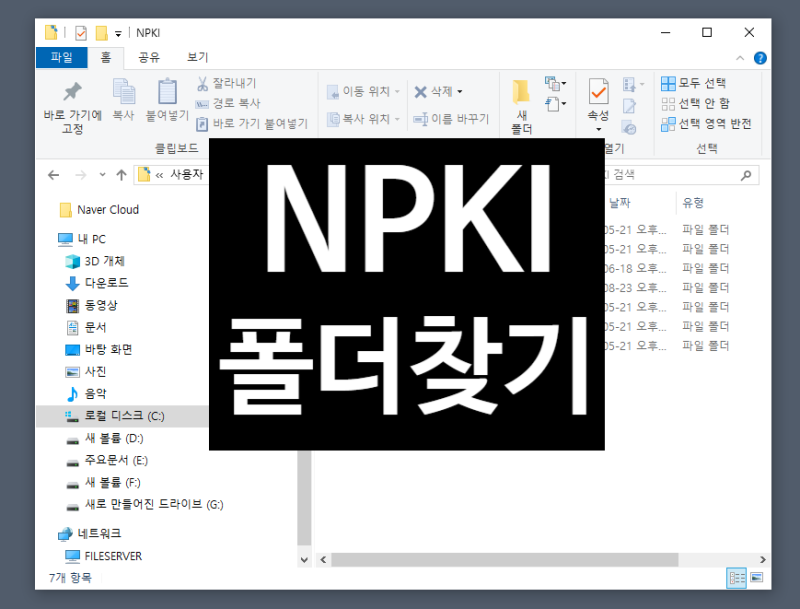The height and width of the screenshot is (609, 800).
Task: Click the edit icon below the open button
Action: 629,106
